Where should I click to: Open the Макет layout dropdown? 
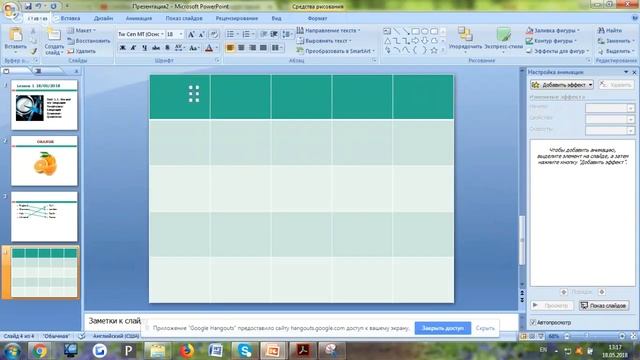click(82, 31)
